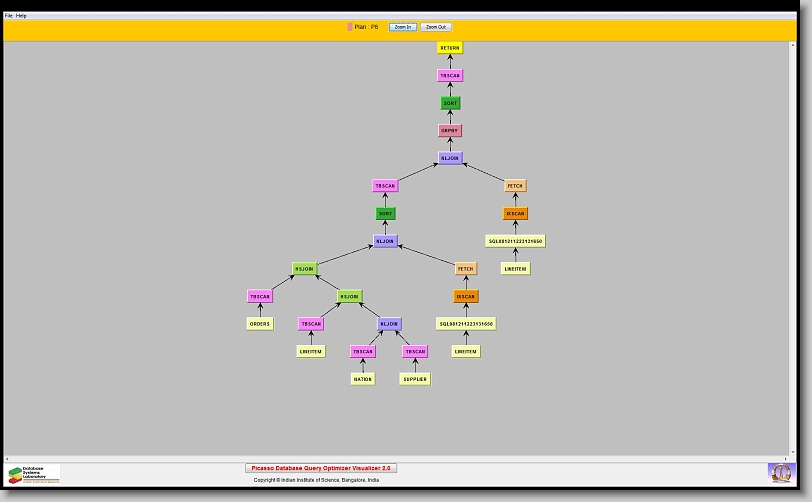812x502 pixels.
Task: Select the TBSCAN node above NATION
Action: pyautogui.click(x=362, y=352)
